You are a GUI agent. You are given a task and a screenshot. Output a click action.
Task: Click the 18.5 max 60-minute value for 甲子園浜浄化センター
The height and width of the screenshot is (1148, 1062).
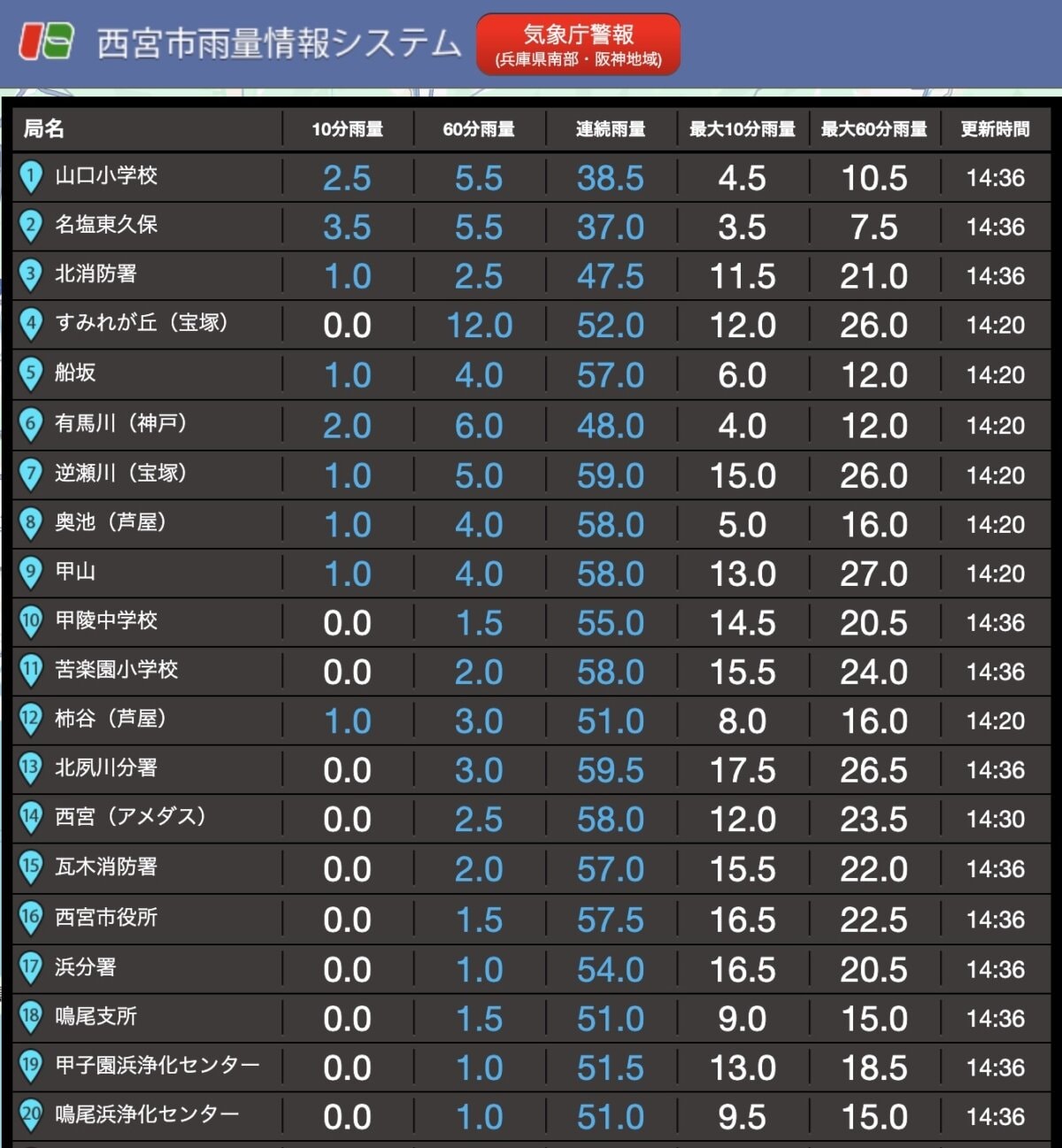tap(874, 1068)
